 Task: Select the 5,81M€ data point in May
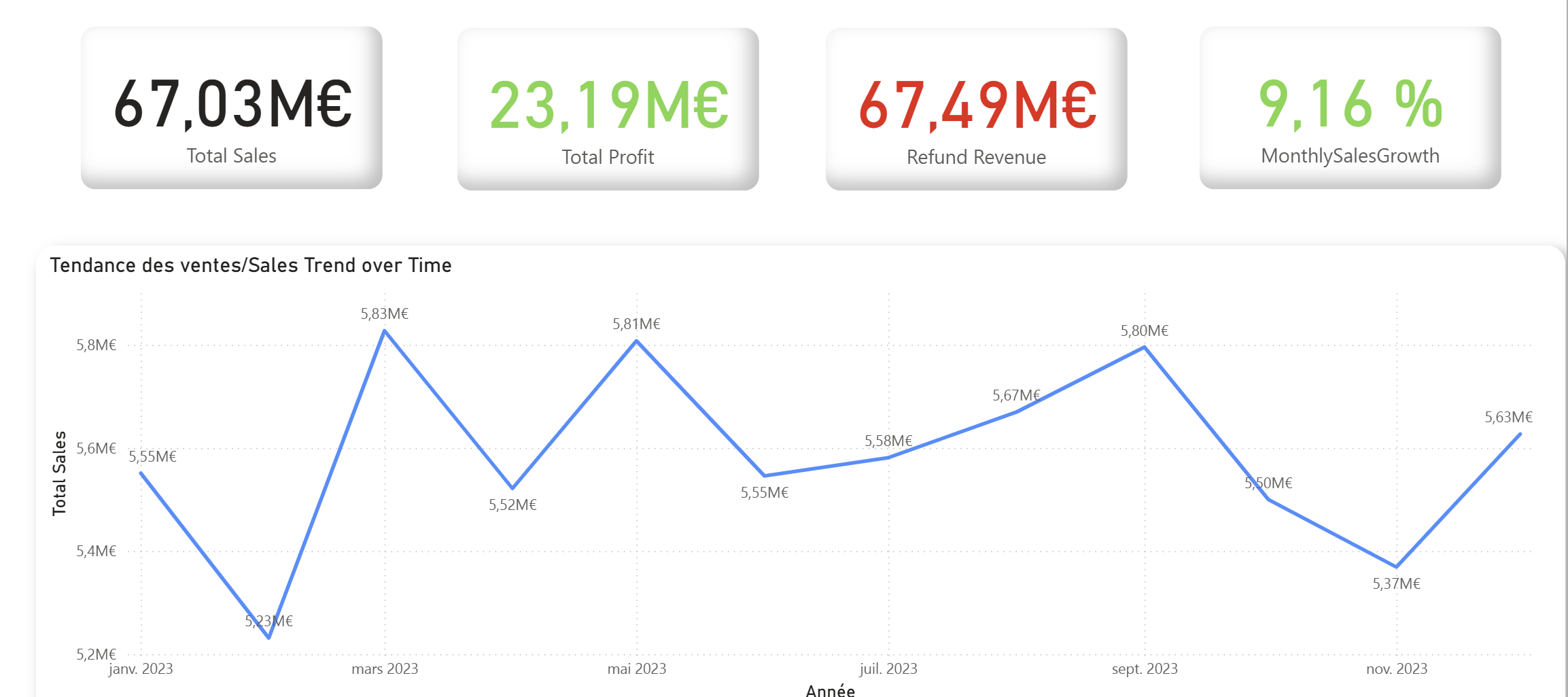click(x=636, y=341)
